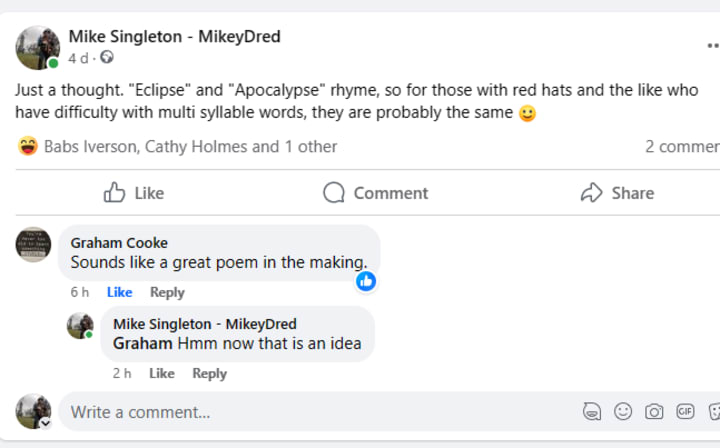
Task: Click the sticker icon in comment box
Action: (714, 412)
